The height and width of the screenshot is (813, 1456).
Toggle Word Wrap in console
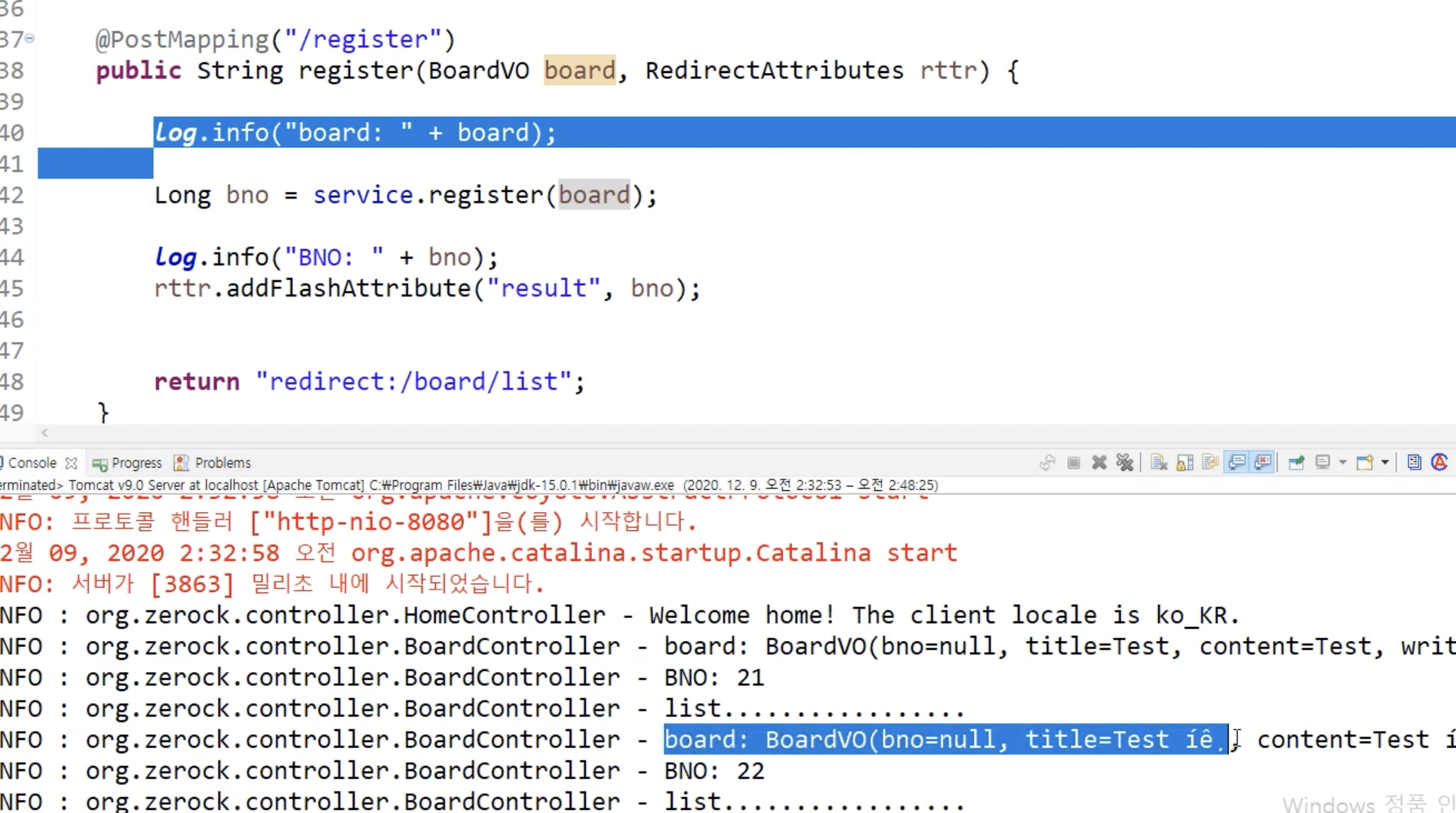tap(1210, 462)
